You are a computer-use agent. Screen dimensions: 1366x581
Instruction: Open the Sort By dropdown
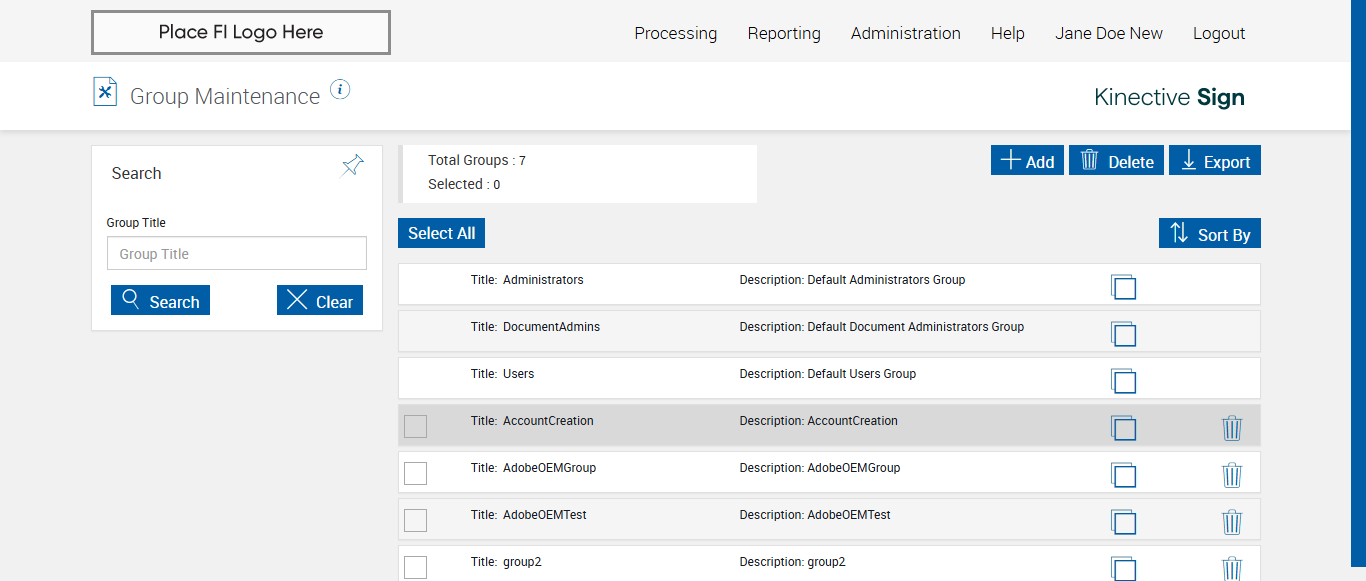(x=1210, y=234)
